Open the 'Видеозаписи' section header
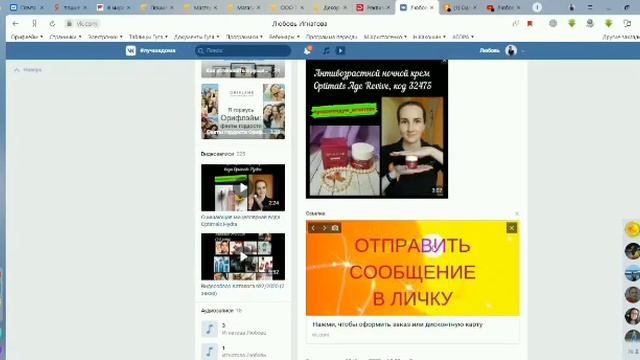The image size is (640, 360). tap(223, 154)
